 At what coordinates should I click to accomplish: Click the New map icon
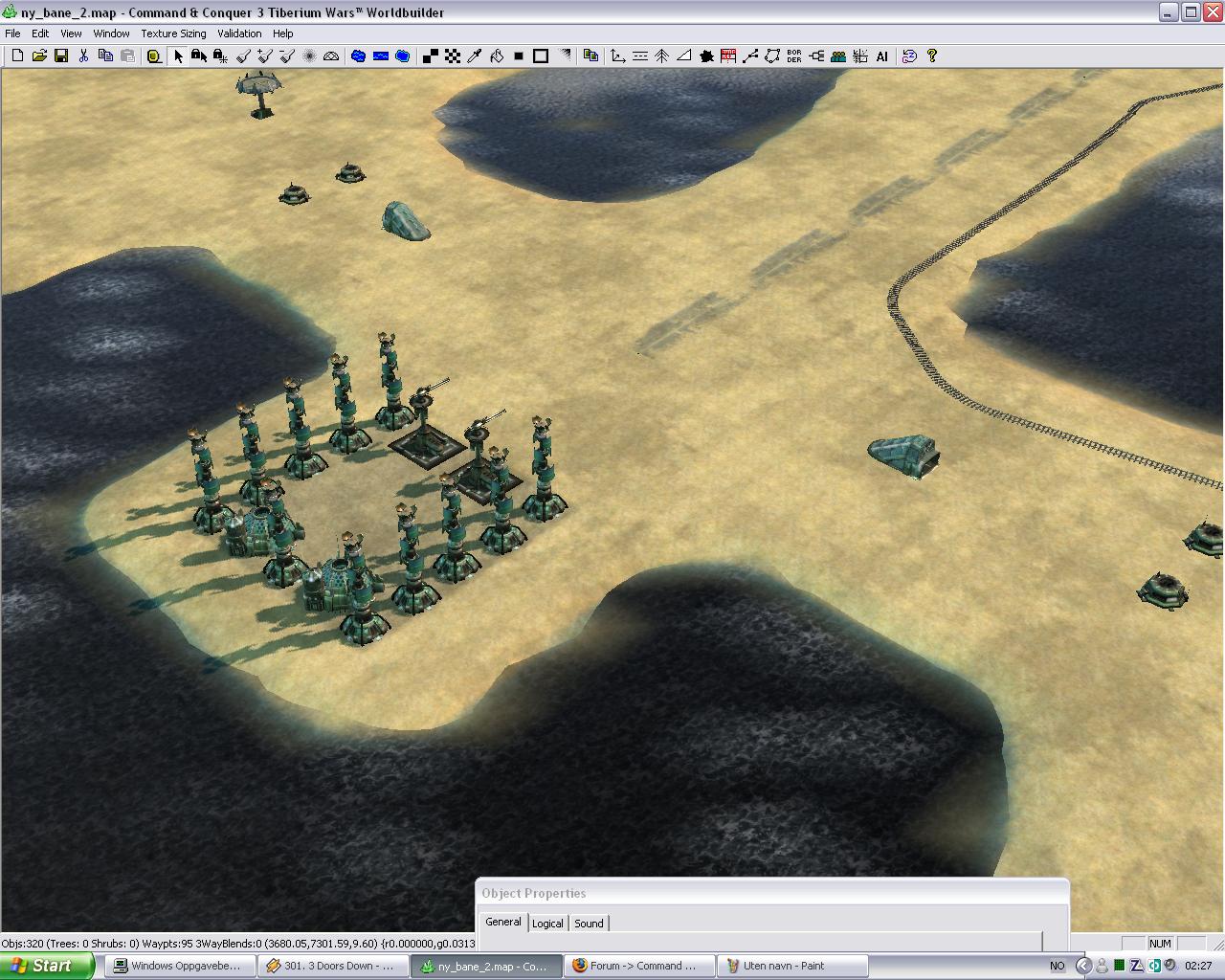(x=17, y=56)
